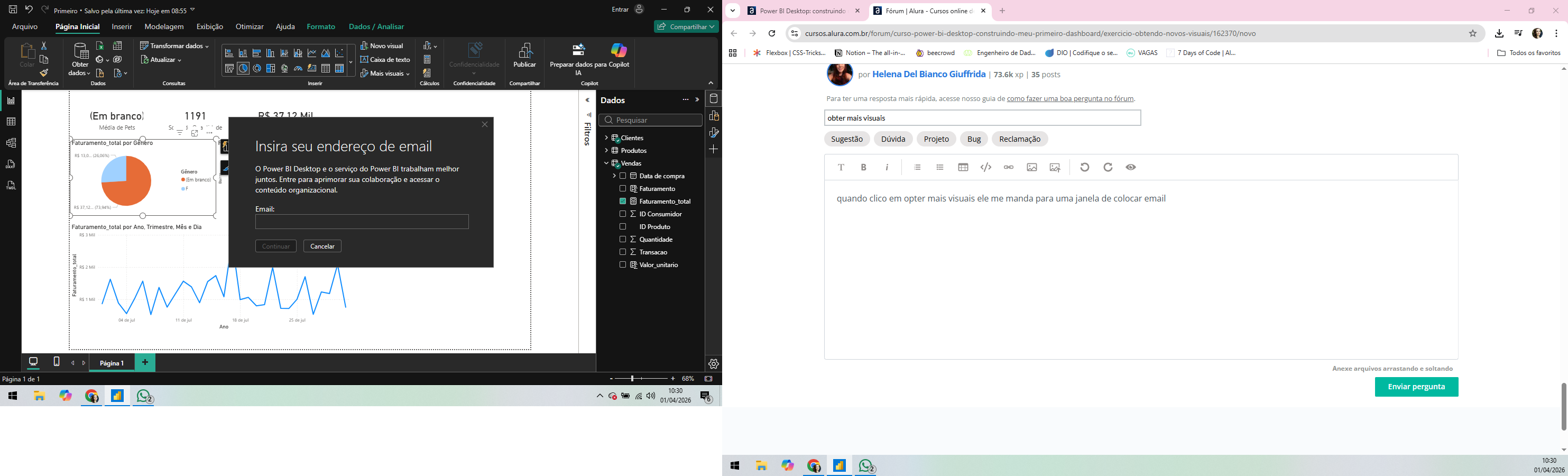Check the Valor_unitario field checkbox
This screenshot has width=1568, height=476.
(x=623, y=266)
